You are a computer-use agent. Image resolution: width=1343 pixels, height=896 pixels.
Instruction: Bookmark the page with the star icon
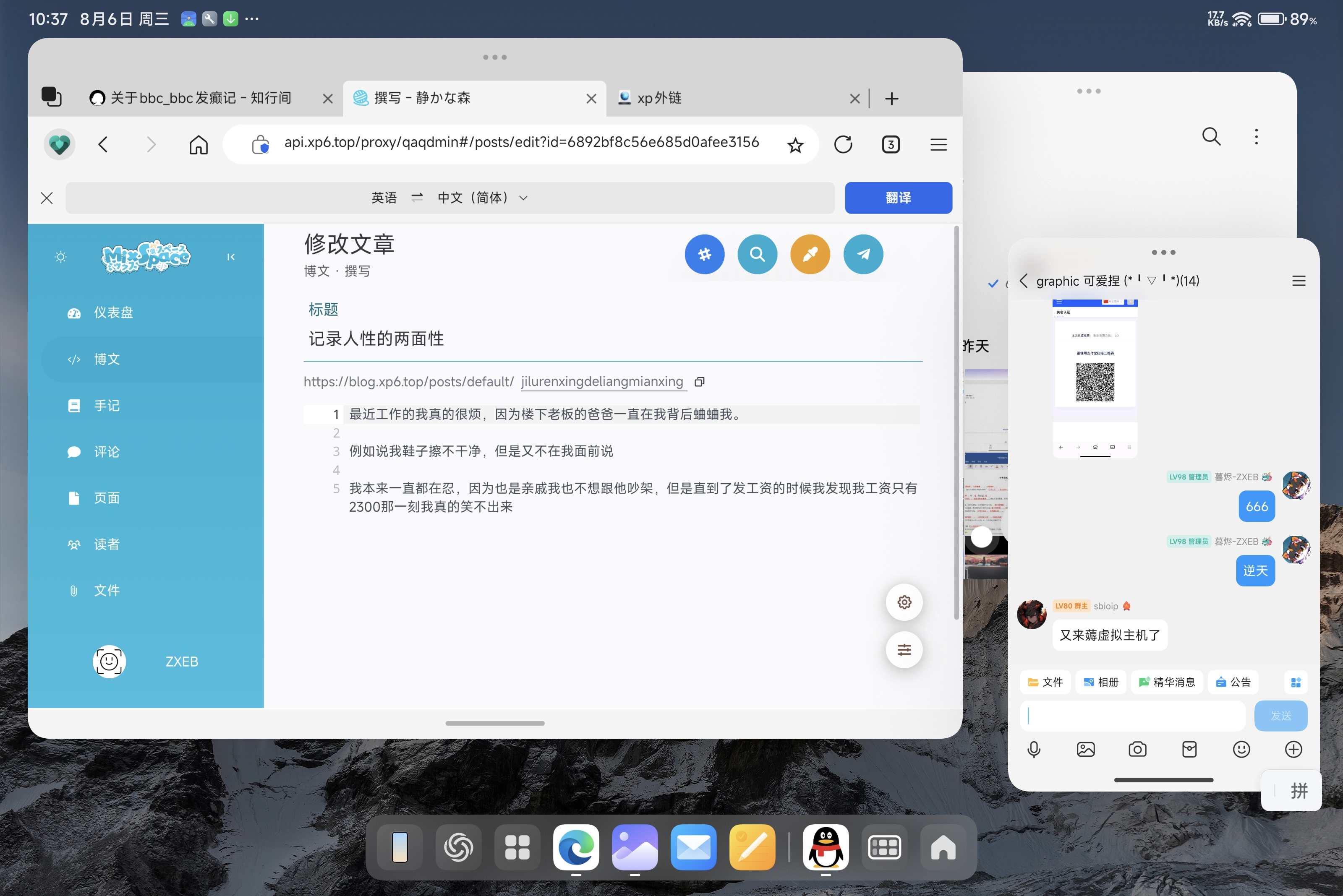[795, 145]
